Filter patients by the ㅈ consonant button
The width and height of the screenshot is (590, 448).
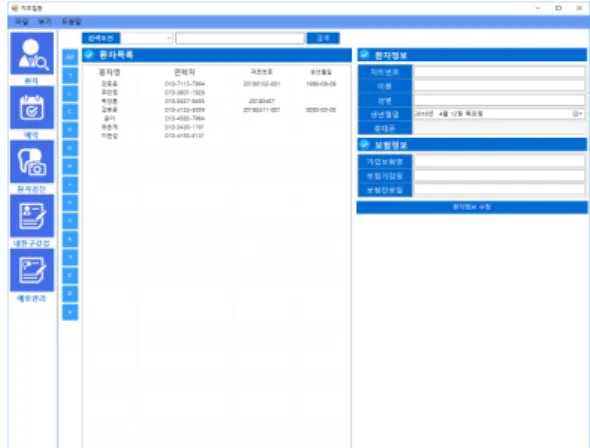(x=70, y=221)
